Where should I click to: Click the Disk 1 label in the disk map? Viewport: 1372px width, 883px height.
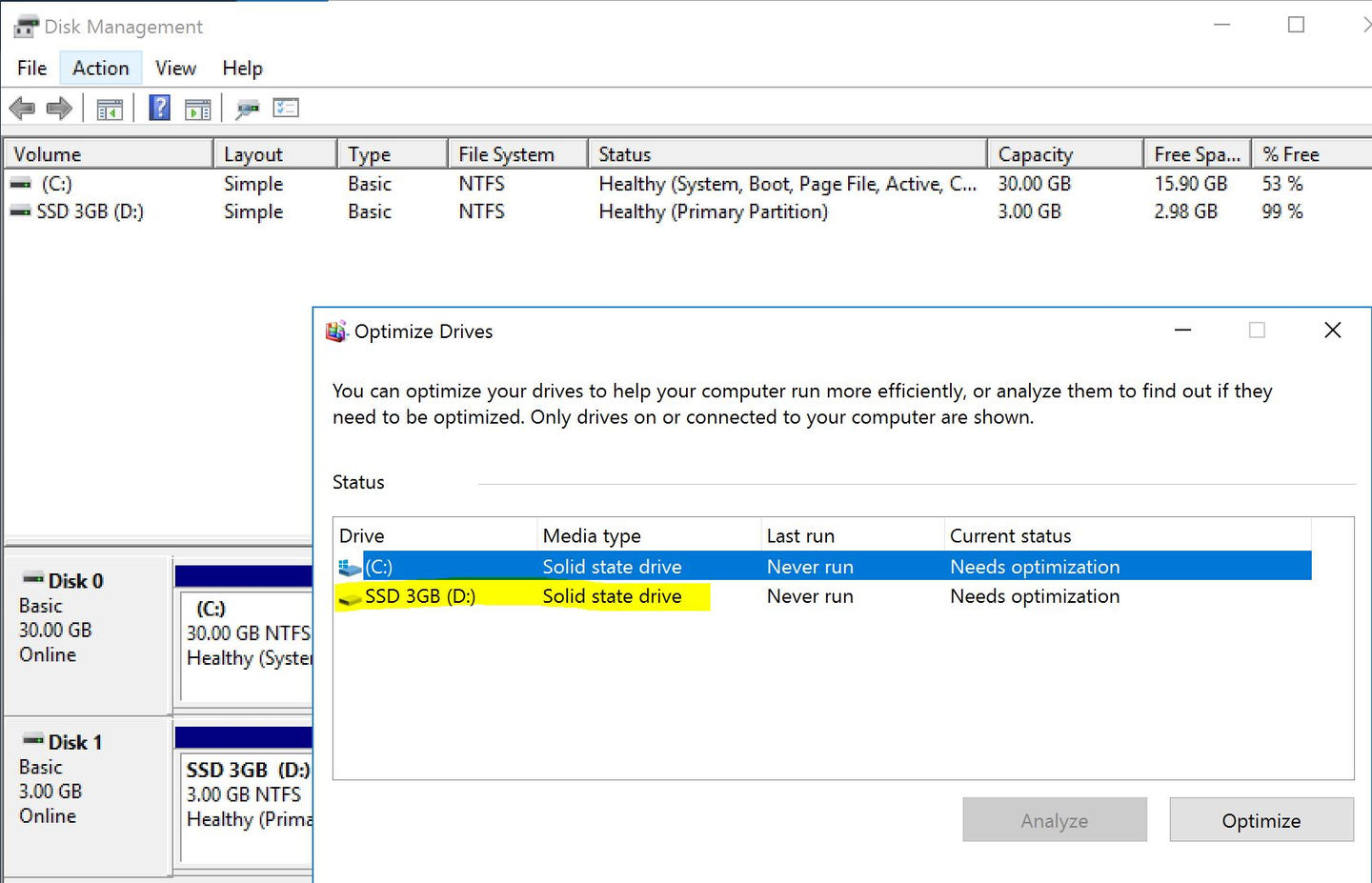tap(75, 742)
